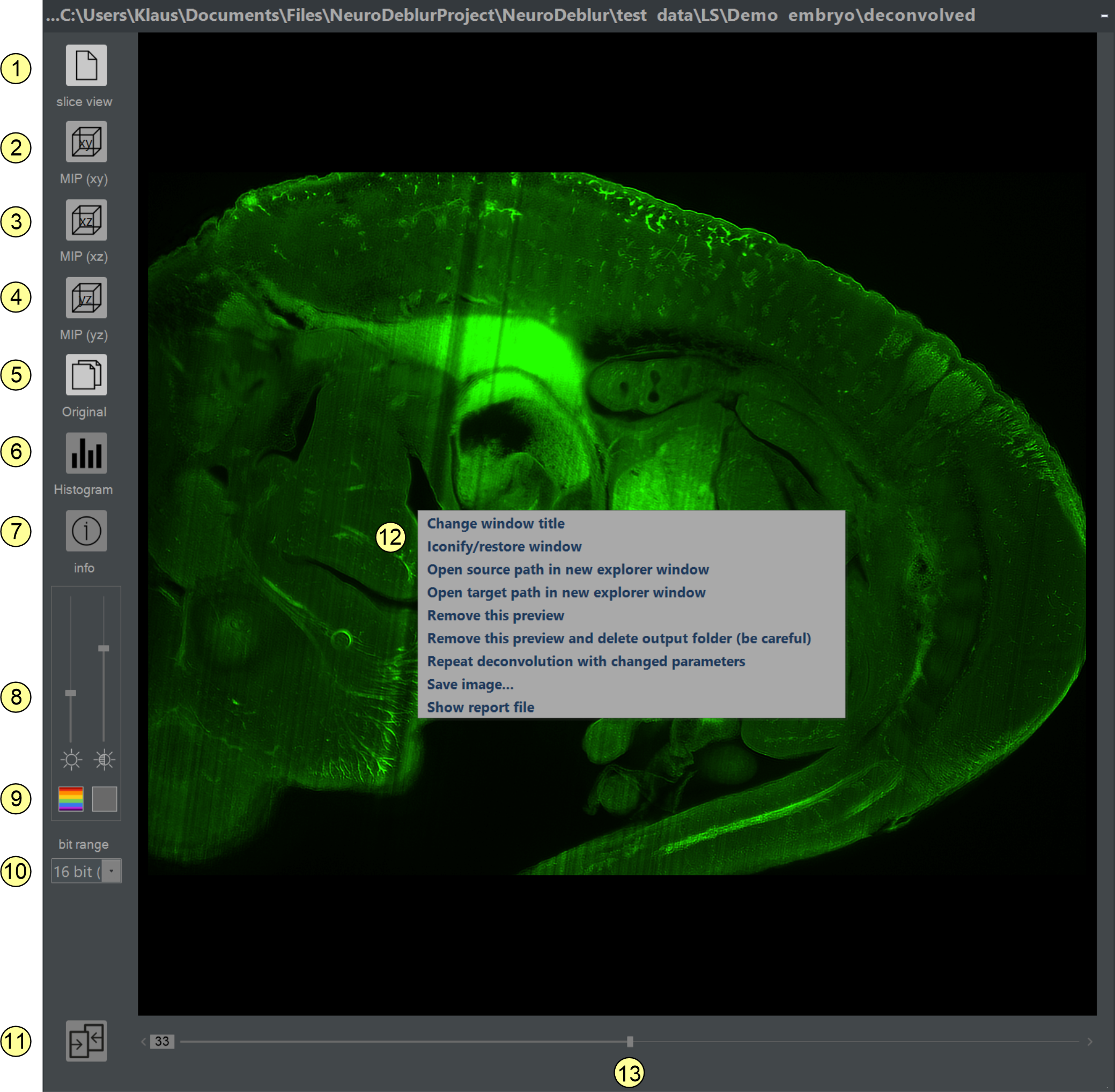Show the MIP (xy) projection
1115x1092 pixels.
point(86,142)
